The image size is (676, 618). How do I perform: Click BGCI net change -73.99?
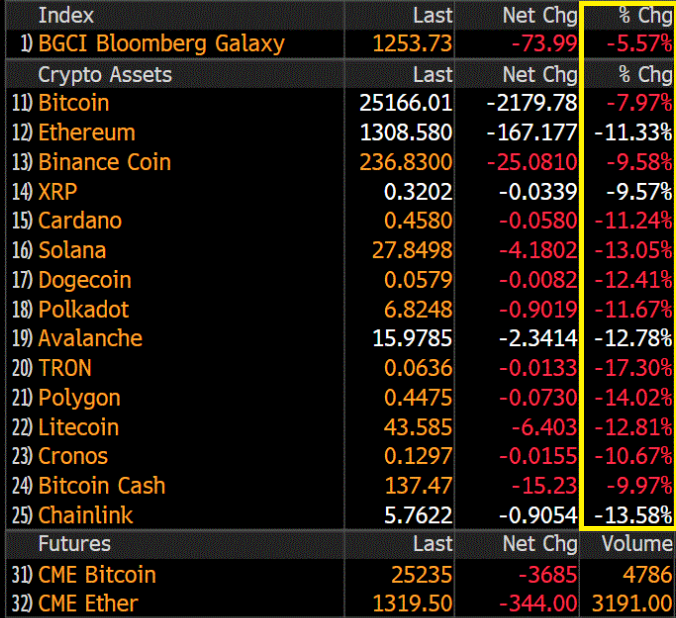tap(545, 44)
